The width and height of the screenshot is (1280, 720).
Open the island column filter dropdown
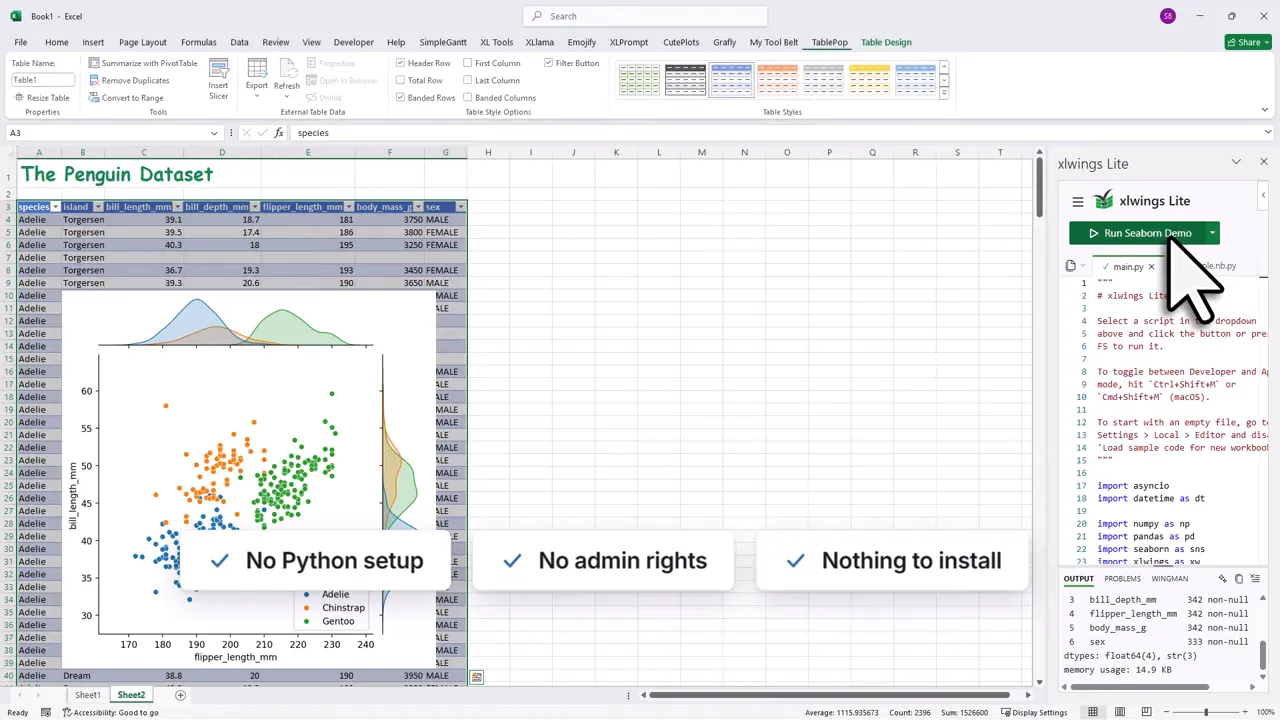click(x=97, y=207)
